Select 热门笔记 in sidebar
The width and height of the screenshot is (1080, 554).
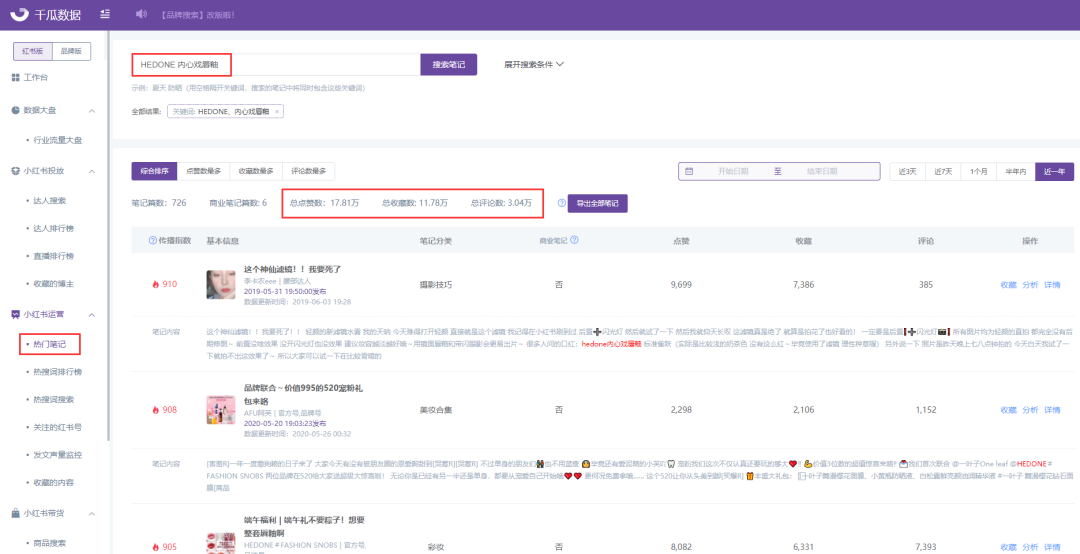pyautogui.click(x=50, y=344)
